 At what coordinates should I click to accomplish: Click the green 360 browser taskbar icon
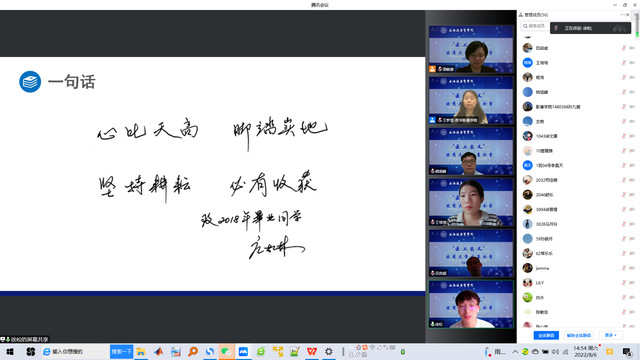click(261, 351)
